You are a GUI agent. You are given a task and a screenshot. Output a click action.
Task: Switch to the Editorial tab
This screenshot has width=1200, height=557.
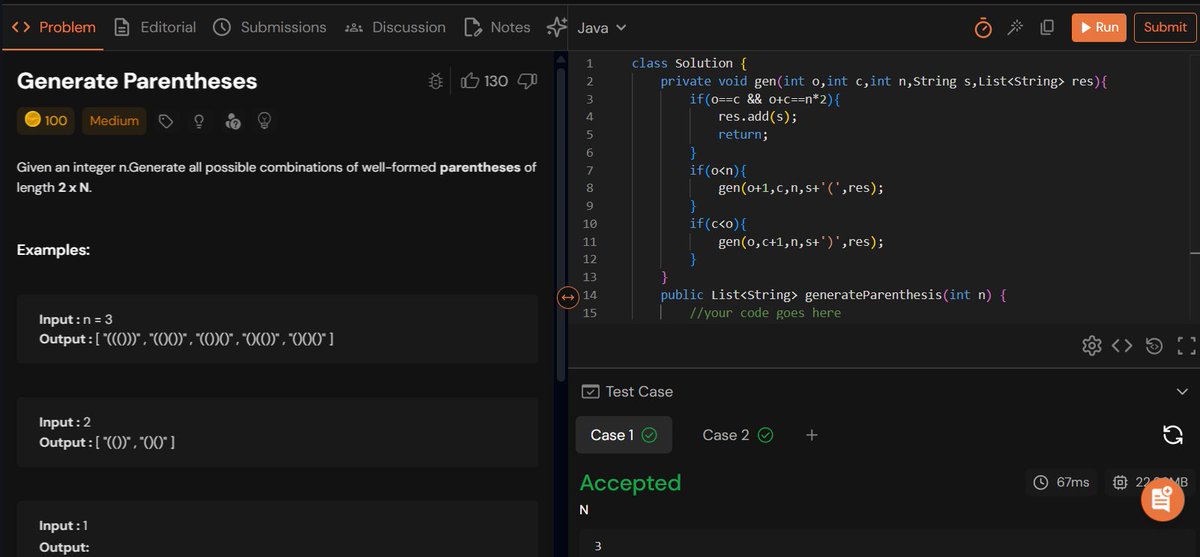(155, 27)
